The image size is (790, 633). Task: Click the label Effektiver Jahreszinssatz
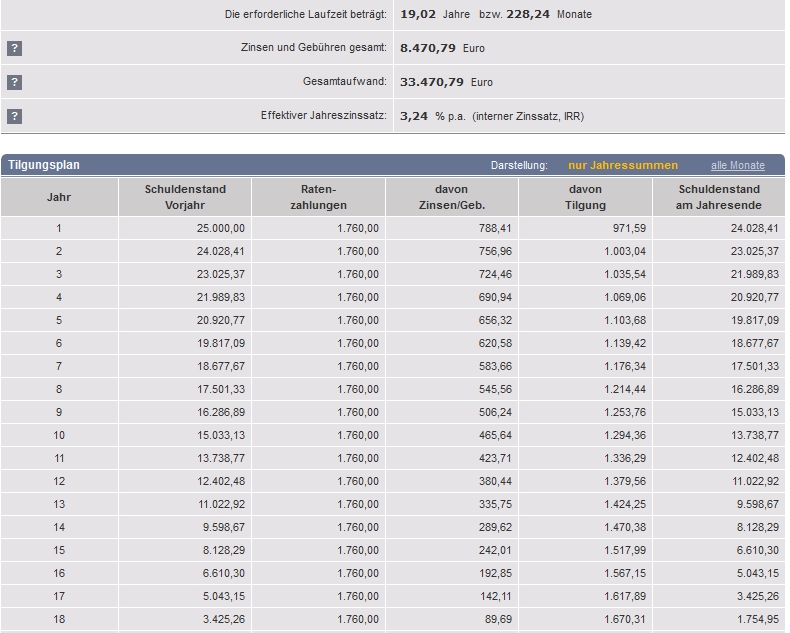coord(323,115)
